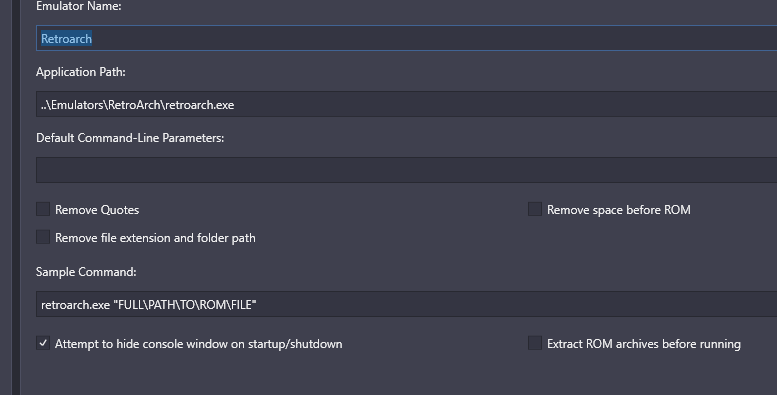
Task: Check Remove file extension and folder path
Action: point(43,237)
